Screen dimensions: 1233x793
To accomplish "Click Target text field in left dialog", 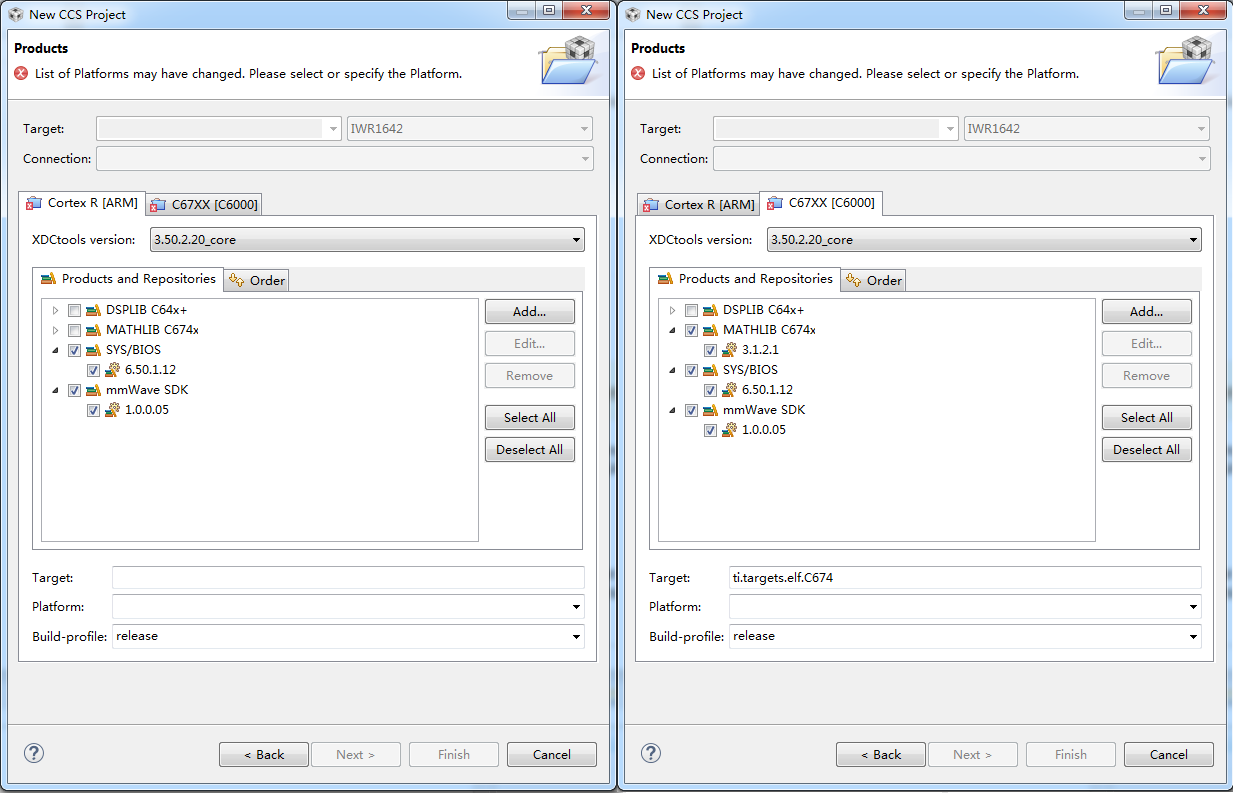I will point(348,578).
